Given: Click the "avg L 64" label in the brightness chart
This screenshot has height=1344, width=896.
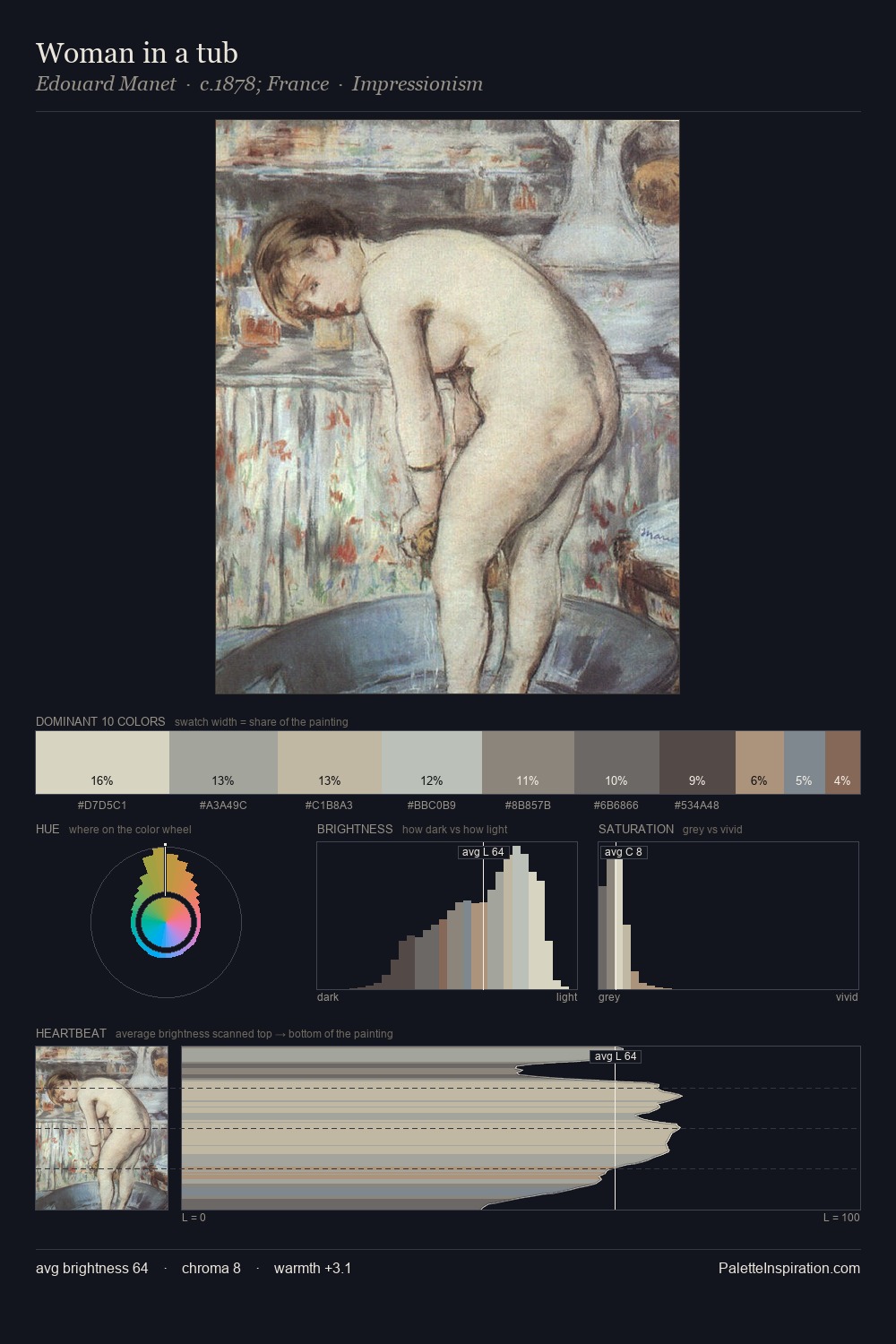Looking at the screenshot, I should click(483, 852).
